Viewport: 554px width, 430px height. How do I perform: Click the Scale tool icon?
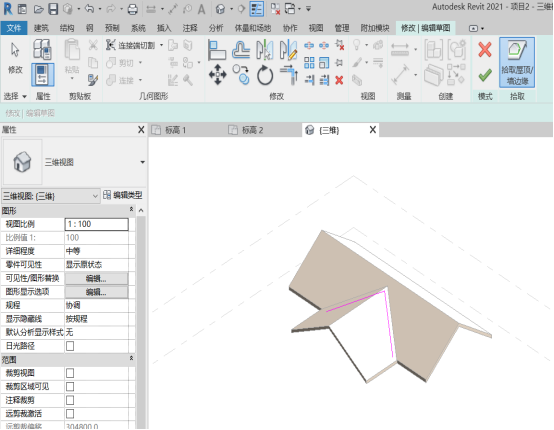pos(324,63)
